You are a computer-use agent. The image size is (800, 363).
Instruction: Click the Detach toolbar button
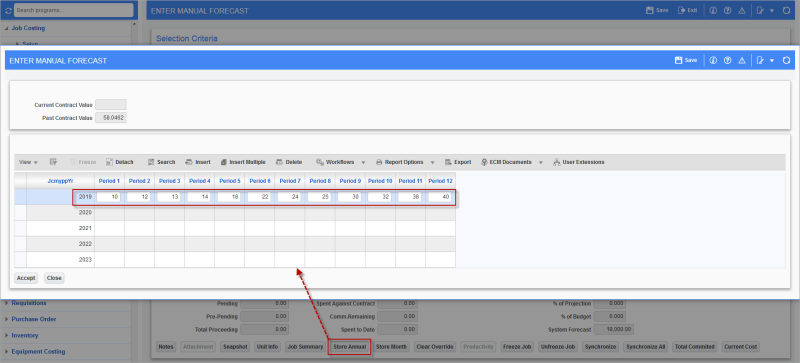tap(120, 162)
